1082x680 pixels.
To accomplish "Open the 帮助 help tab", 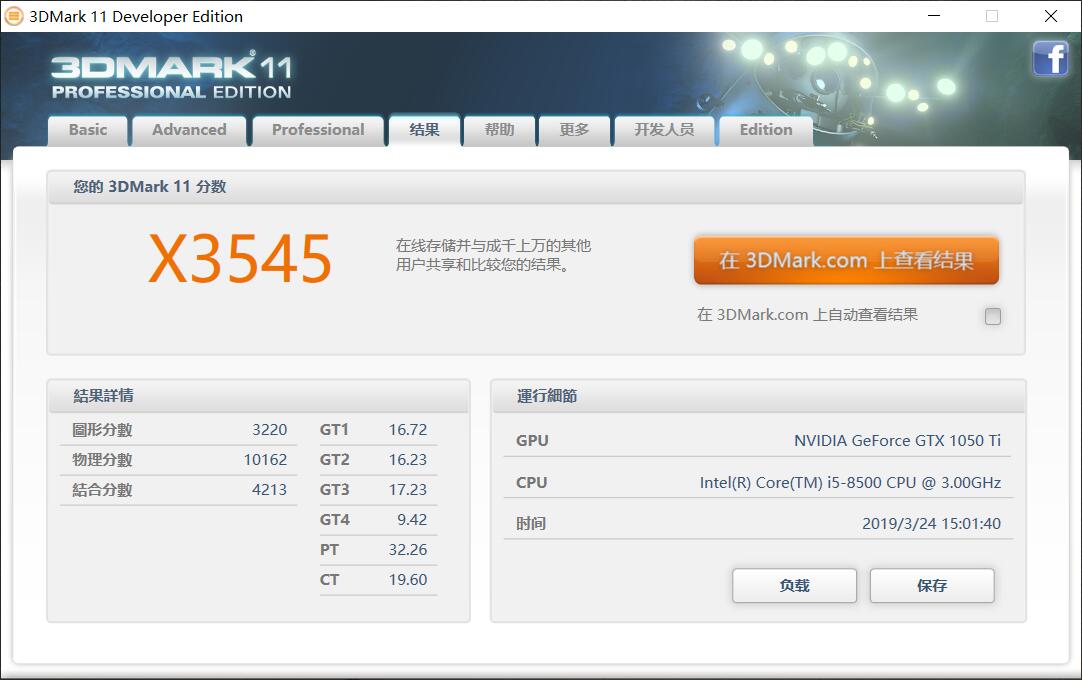I will tap(498, 130).
